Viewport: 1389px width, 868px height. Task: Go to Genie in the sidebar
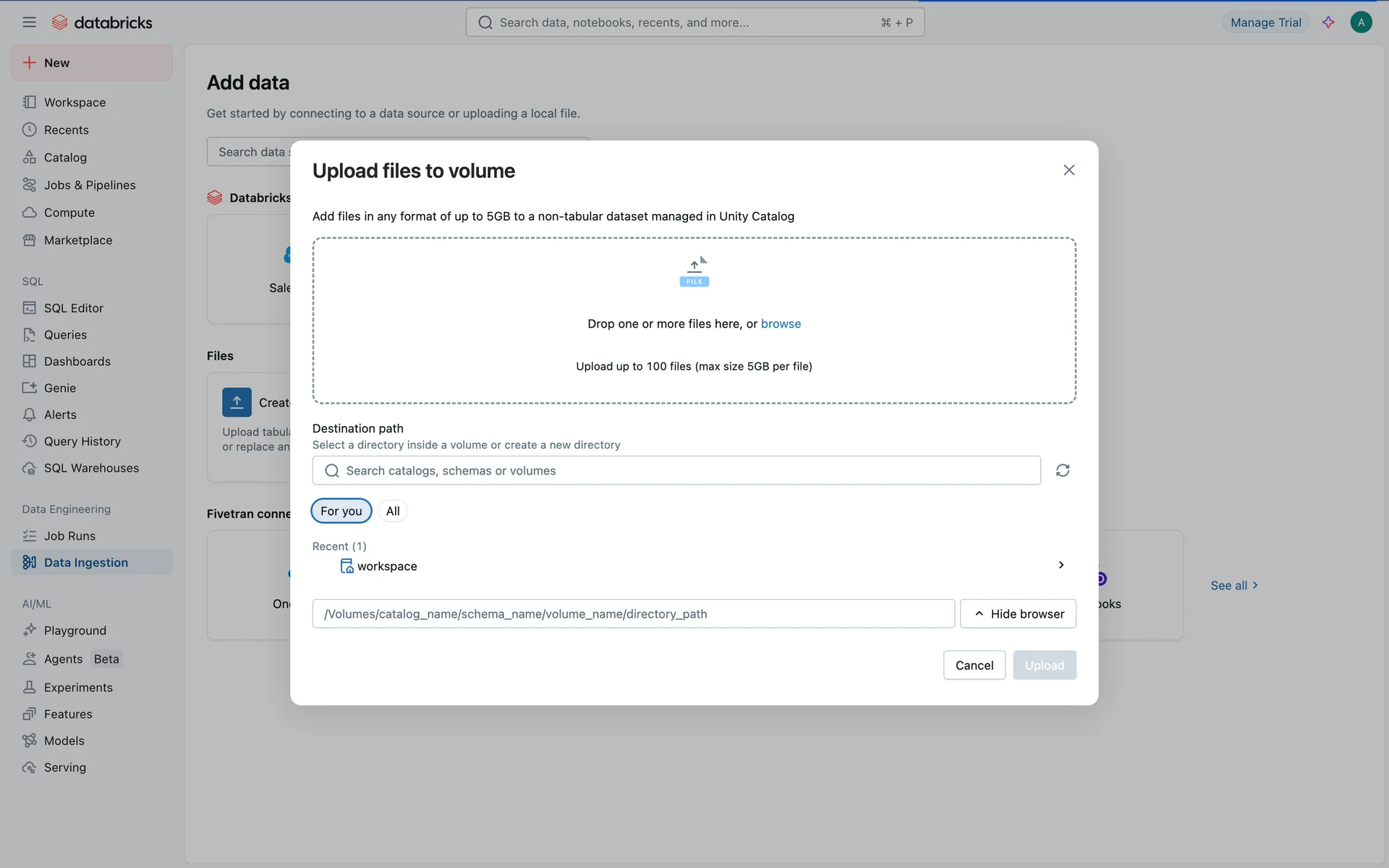click(59, 388)
